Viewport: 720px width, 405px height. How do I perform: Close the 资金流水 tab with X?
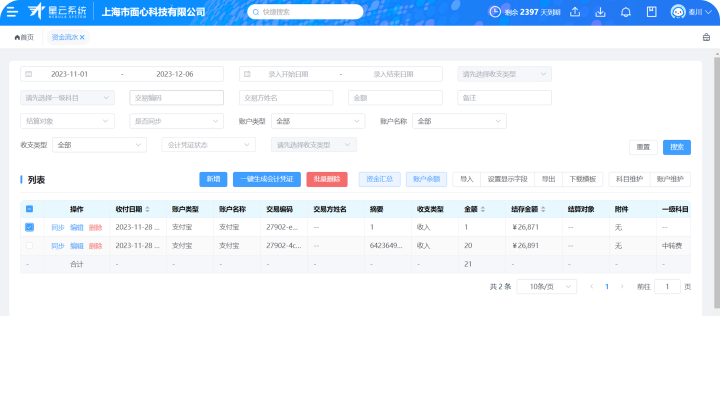[82, 37]
